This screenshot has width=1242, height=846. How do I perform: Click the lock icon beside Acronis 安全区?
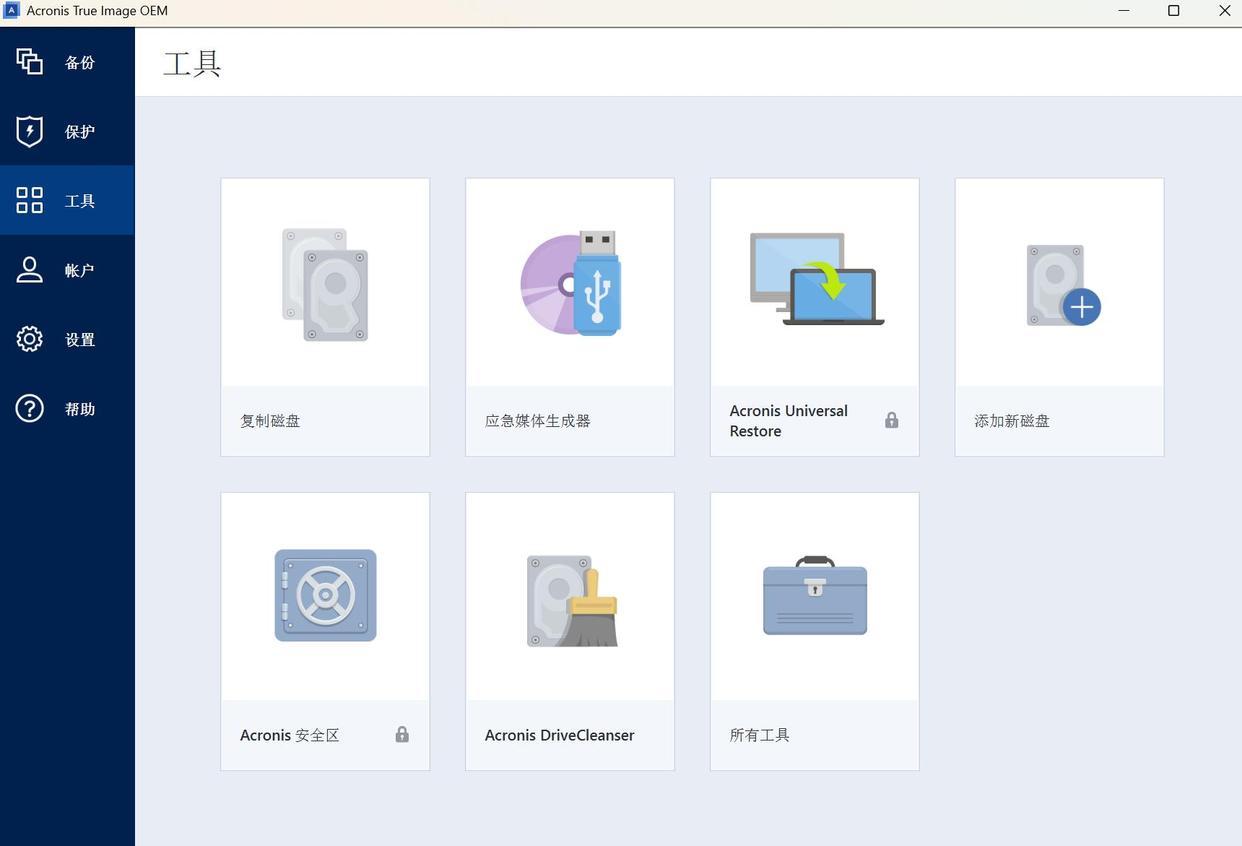tap(402, 734)
